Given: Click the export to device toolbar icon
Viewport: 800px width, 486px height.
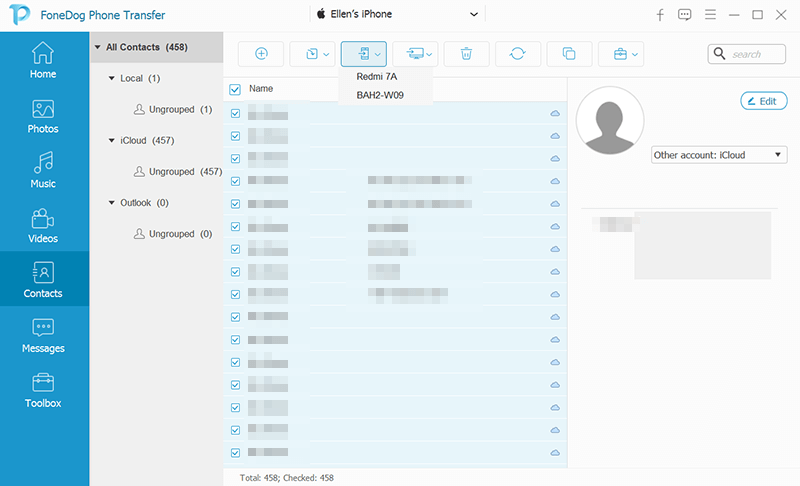Looking at the screenshot, I should click(364, 54).
